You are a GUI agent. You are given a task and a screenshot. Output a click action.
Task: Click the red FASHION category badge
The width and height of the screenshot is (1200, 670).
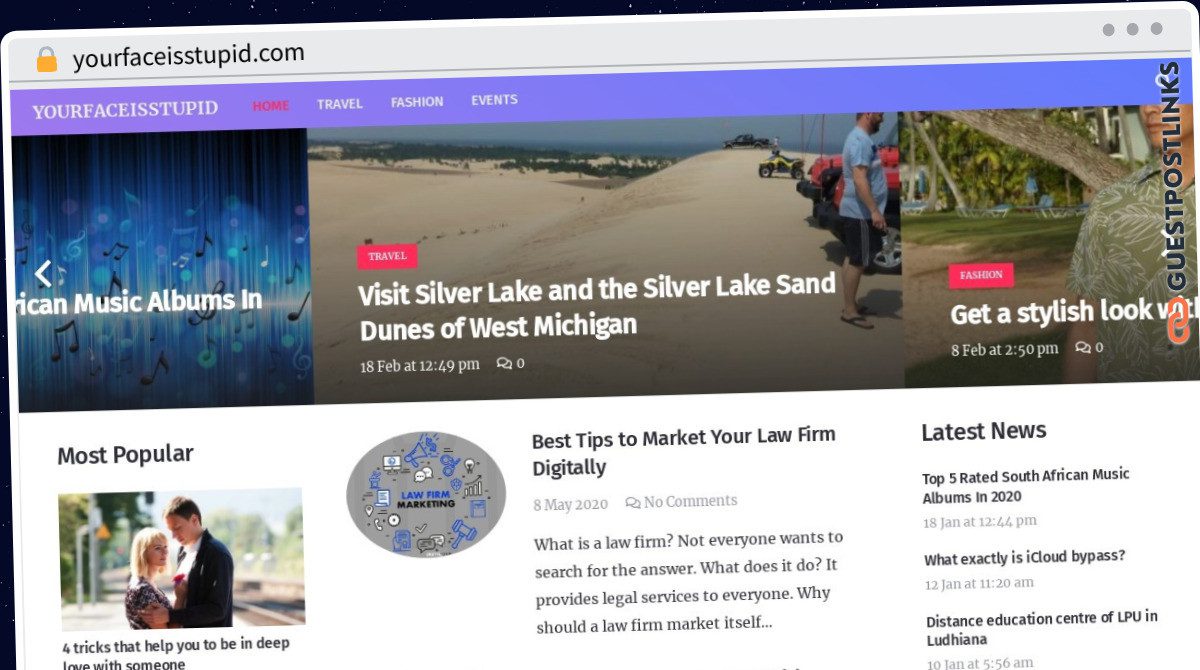click(981, 275)
